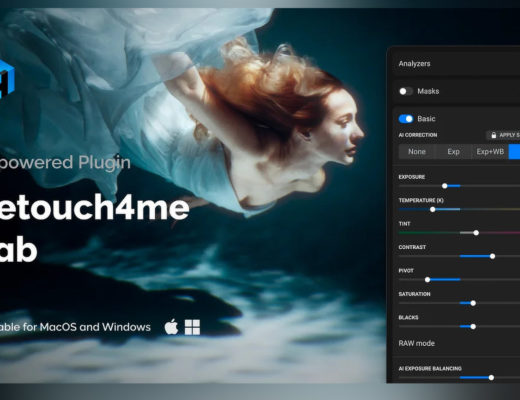Click the AI Exposure Balancing slider handle
The width and height of the screenshot is (520, 400).
click(x=491, y=378)
